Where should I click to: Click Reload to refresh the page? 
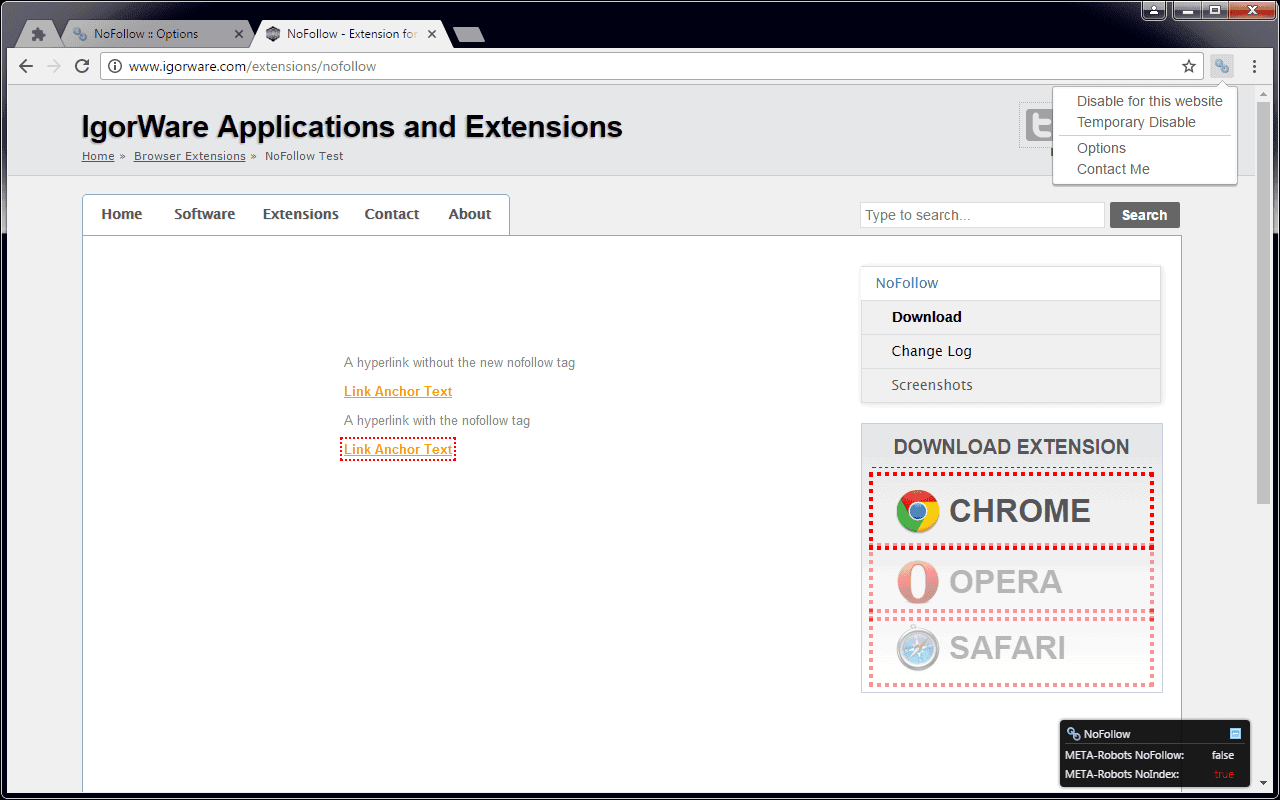point(82,66)
